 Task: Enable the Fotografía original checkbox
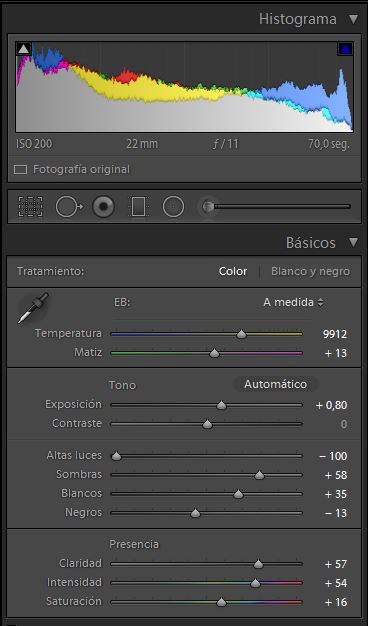(20, 170)
